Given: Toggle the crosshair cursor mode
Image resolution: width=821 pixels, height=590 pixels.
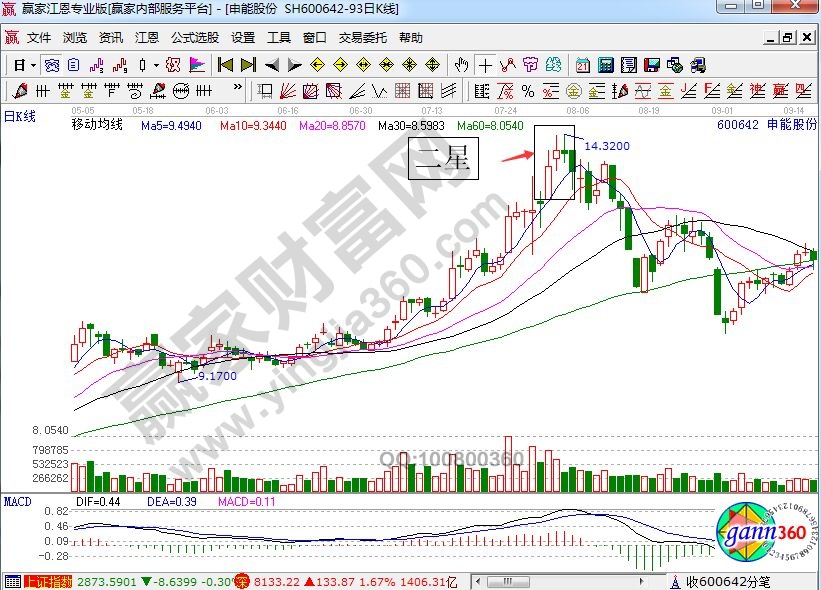Looking at the screenshot, I should (485, 65).
